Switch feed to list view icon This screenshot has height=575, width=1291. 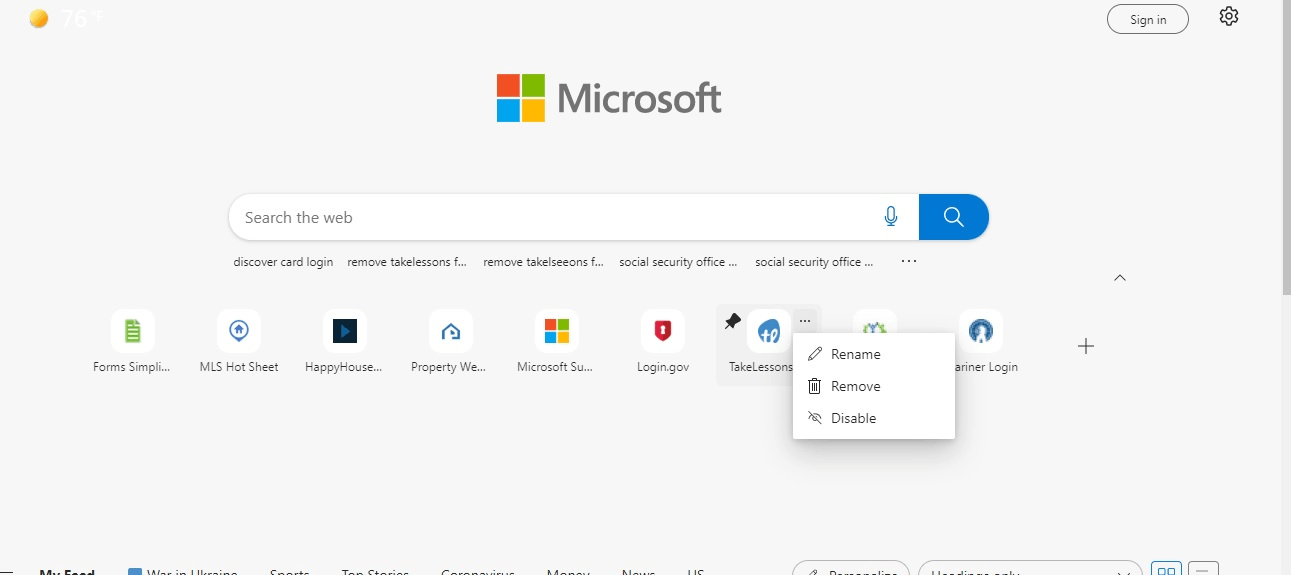(1203, 569)
